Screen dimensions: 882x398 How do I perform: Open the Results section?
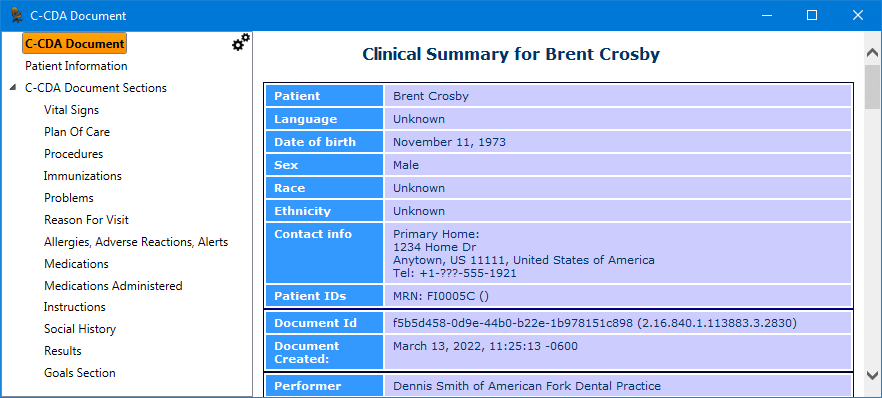(x=63, y=351)
